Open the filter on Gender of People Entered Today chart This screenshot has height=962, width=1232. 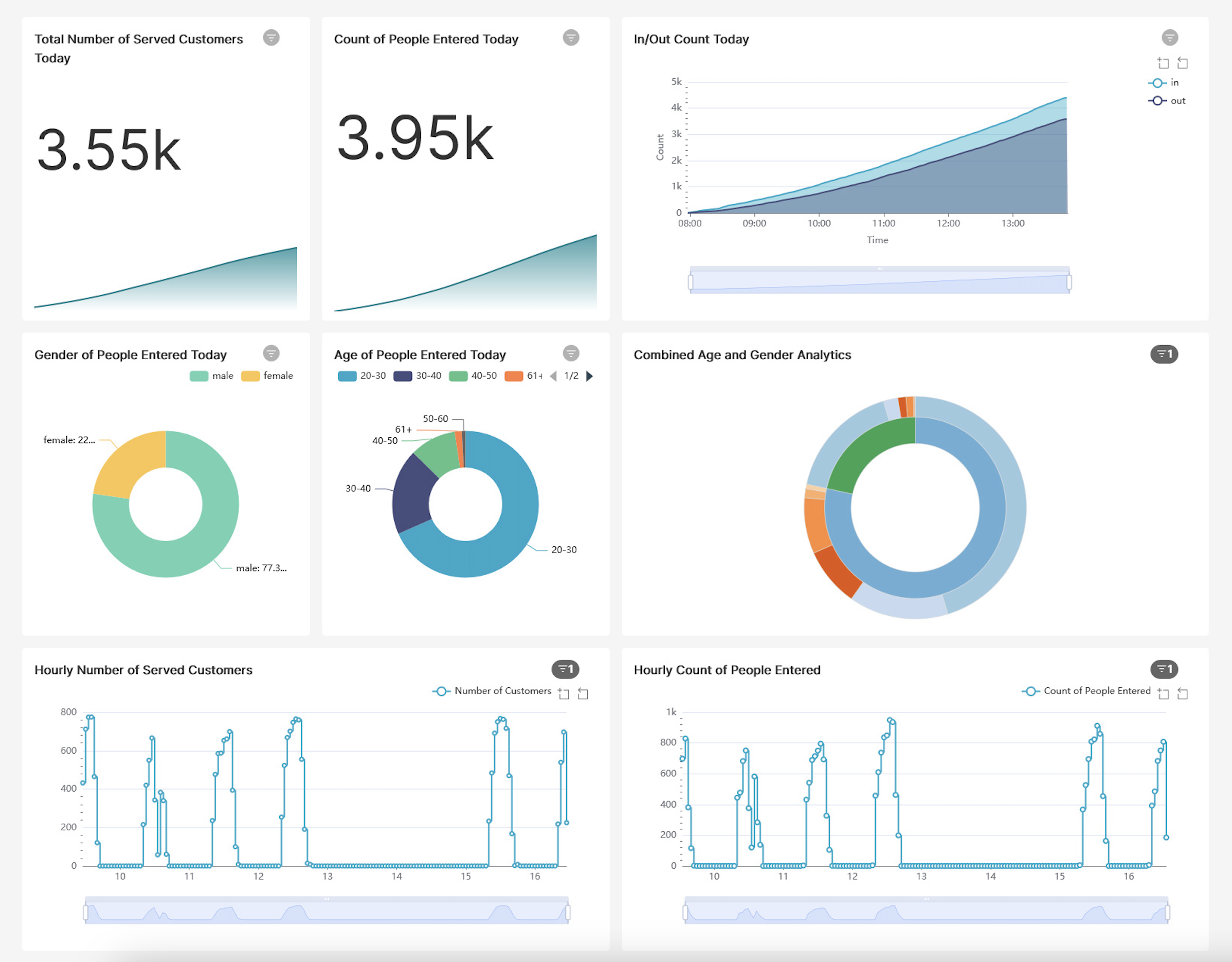(272, 354)
